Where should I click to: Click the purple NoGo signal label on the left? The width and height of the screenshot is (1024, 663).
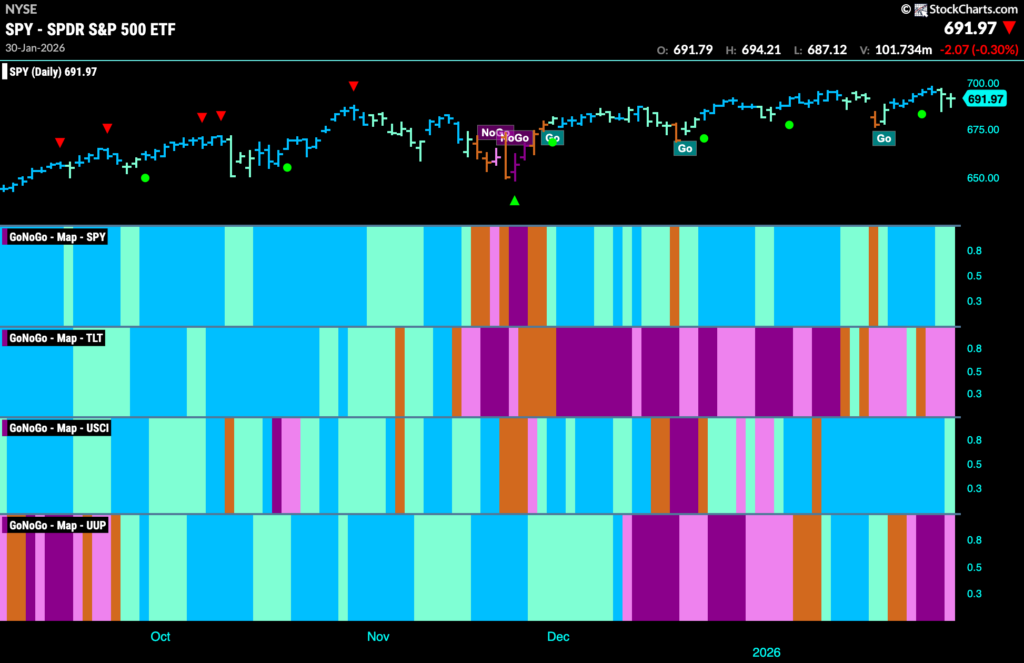pyautogui.click(x=493, y=133)
